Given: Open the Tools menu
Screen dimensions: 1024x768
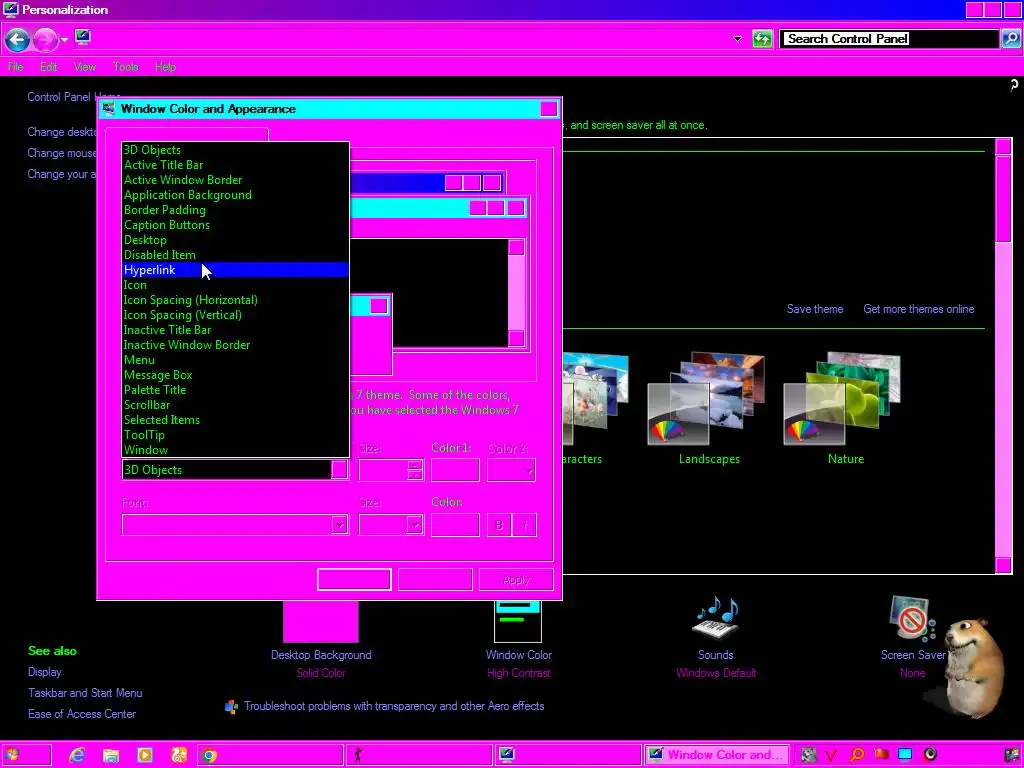Looking at the screenshot, I should click(x=125, y=67).
